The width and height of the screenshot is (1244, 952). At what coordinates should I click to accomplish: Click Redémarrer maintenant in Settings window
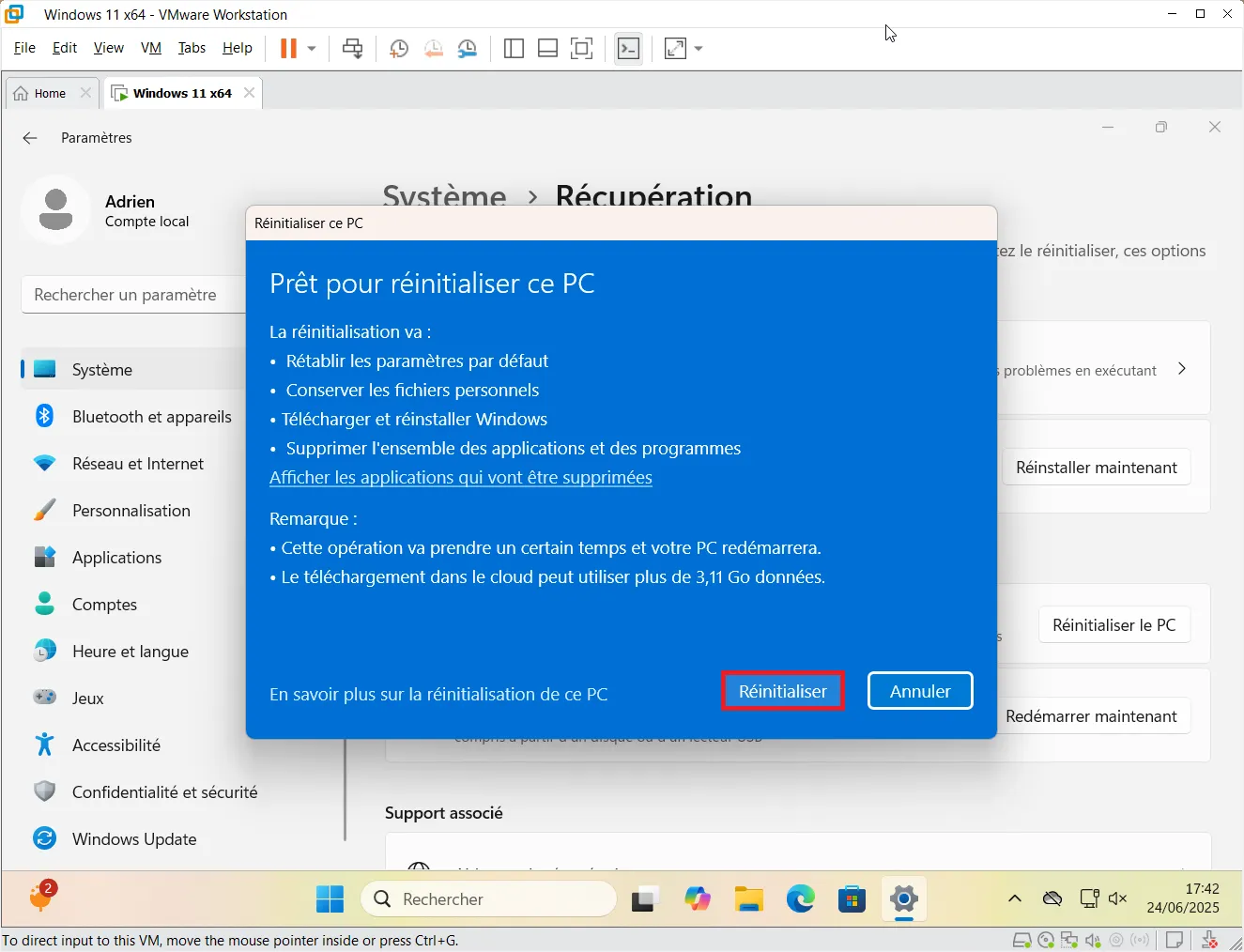pyautogui.click(x=1091, y=716)
